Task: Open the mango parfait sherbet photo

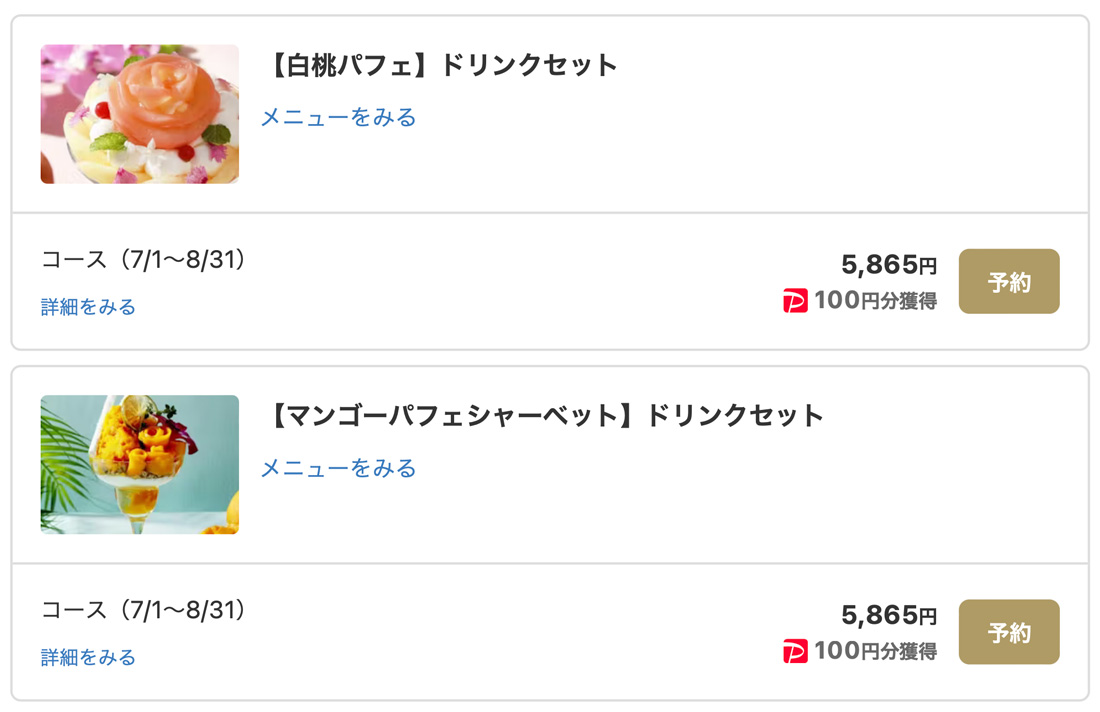Action: (x=140, y=464)
